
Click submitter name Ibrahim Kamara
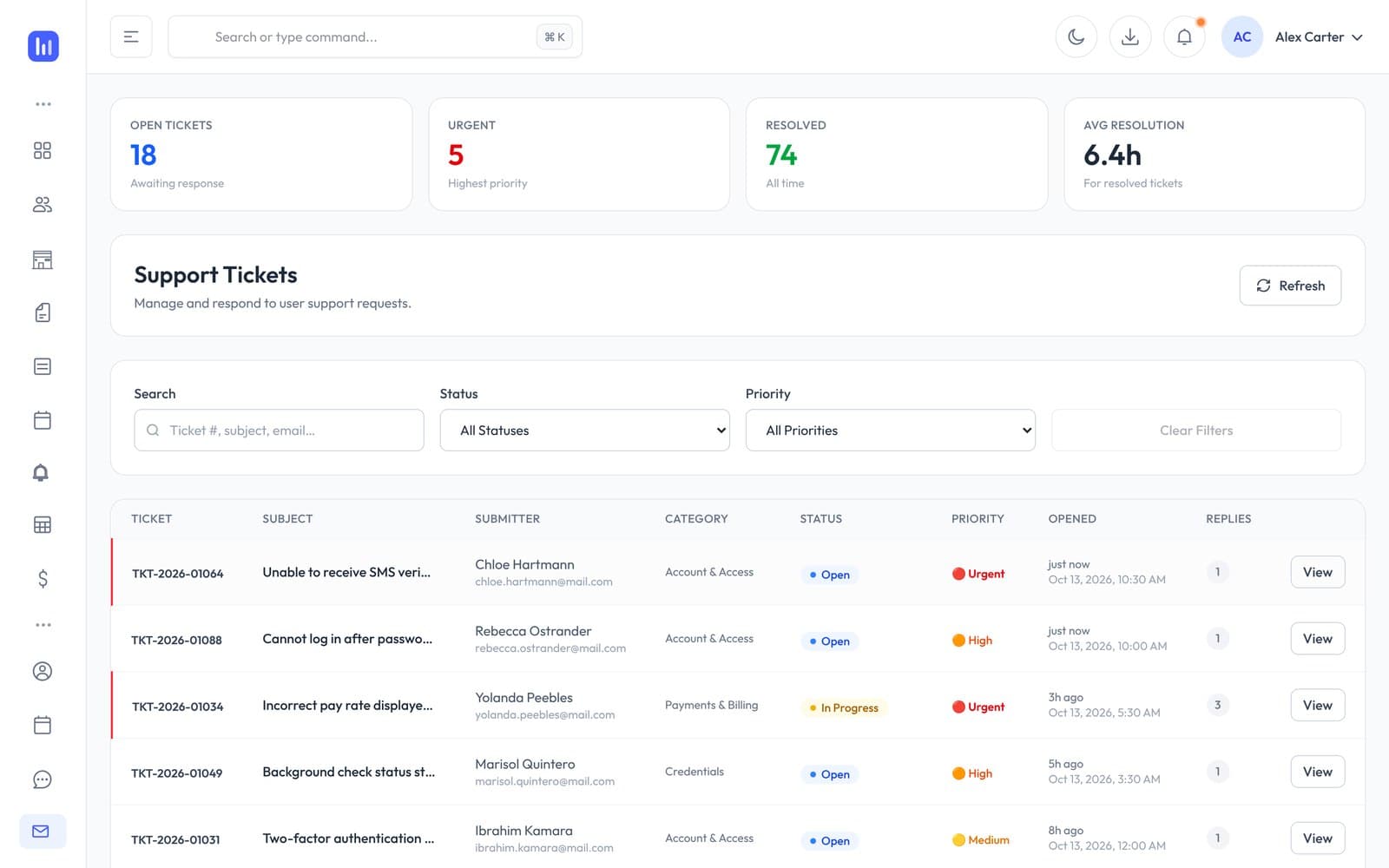[x=523, y=831]
